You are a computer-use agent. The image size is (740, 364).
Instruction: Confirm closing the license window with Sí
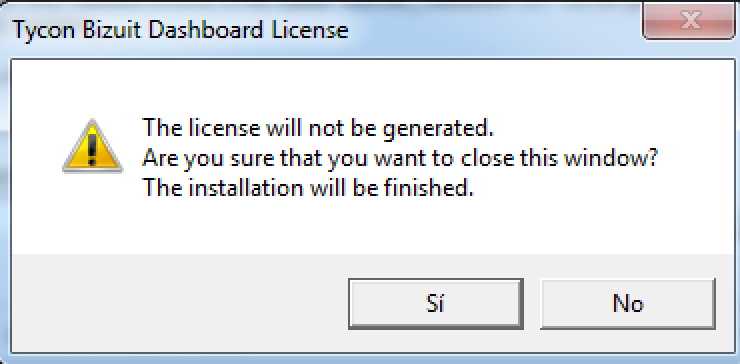click(436, 304)
